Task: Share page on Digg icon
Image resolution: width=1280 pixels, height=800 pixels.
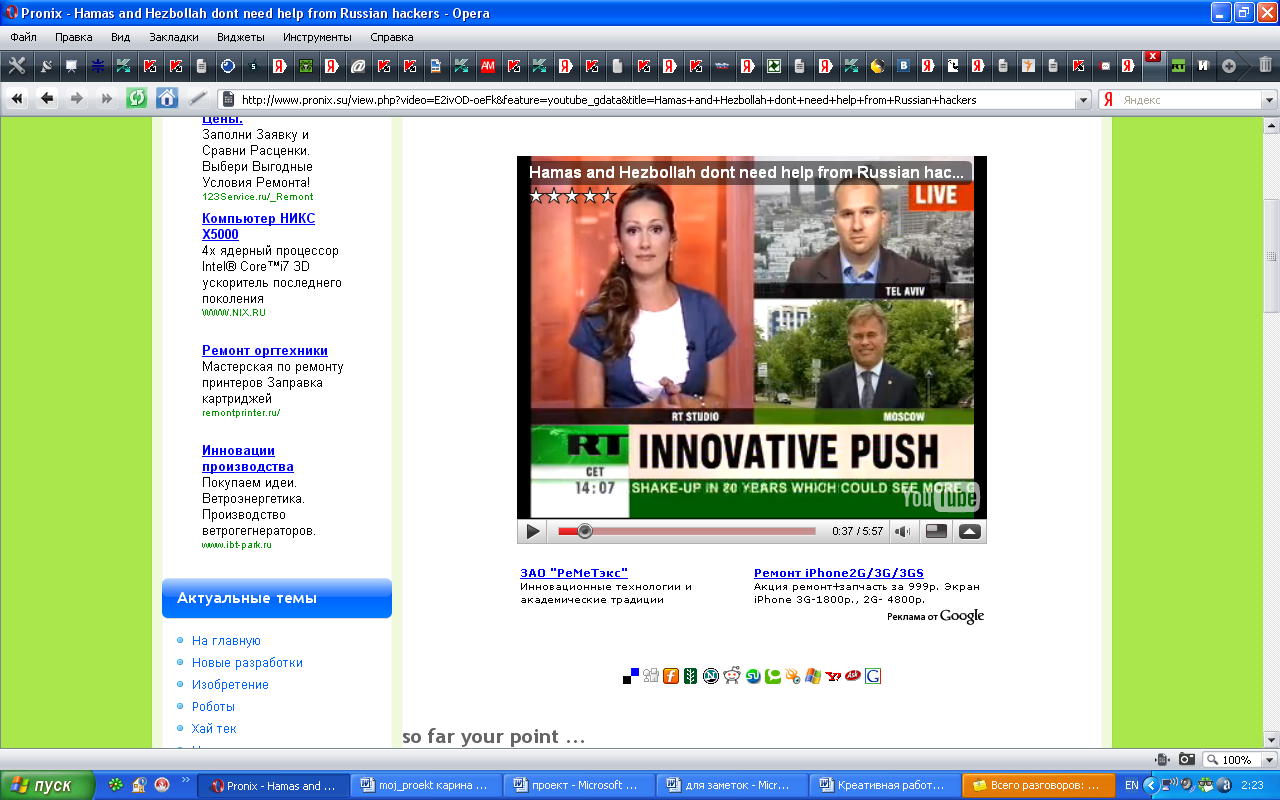Action: tap(651, 676)
